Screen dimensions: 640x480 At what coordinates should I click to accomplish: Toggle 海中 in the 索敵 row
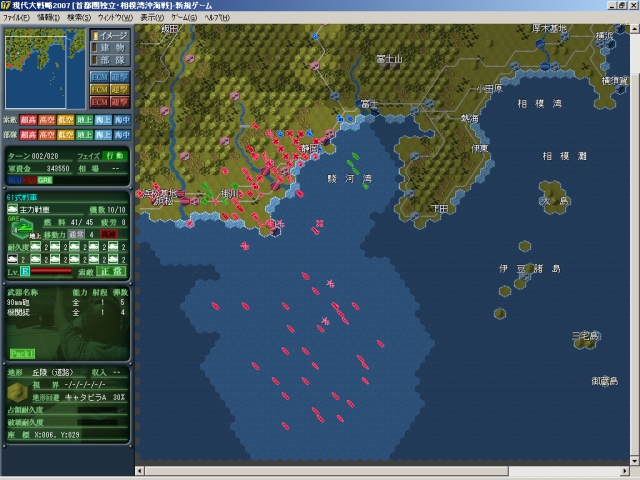[122, 120]
